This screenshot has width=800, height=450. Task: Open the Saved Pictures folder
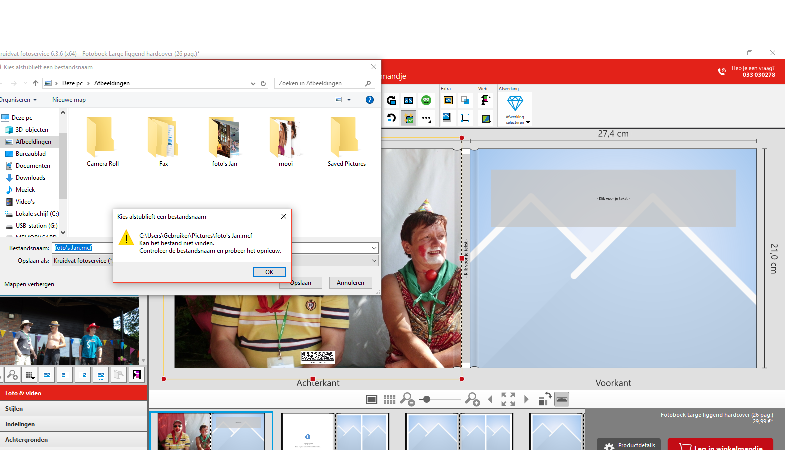(343, 140)
